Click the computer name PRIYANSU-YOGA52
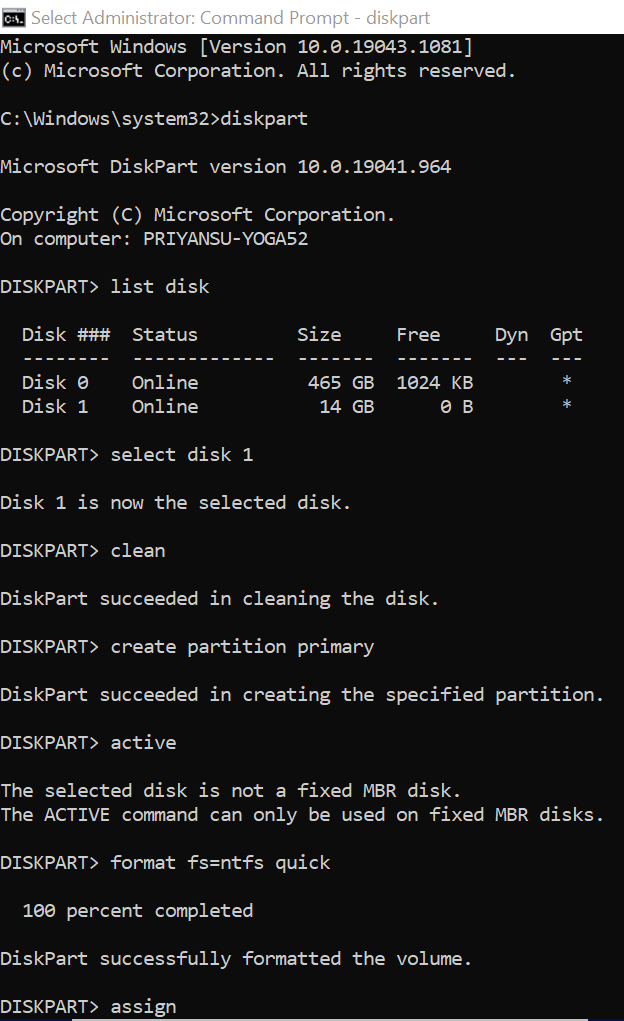The height and width of the screenshot is (1021, 624). (x=225, y=239)
